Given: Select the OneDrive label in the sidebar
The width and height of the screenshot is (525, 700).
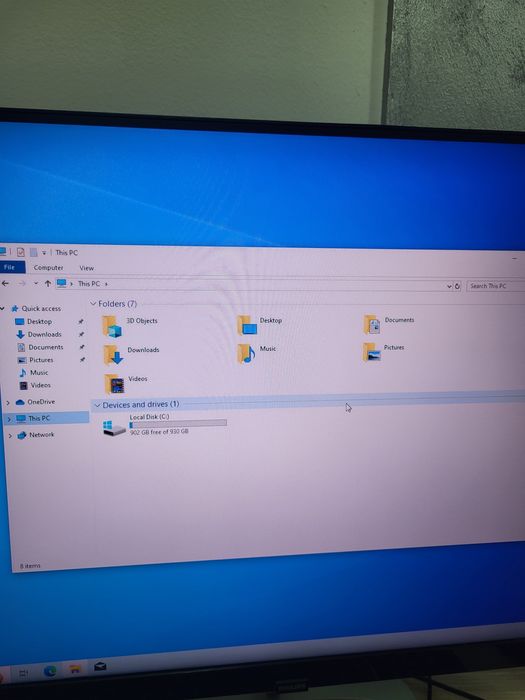Looking at the screenshot, I should [41, 402].
